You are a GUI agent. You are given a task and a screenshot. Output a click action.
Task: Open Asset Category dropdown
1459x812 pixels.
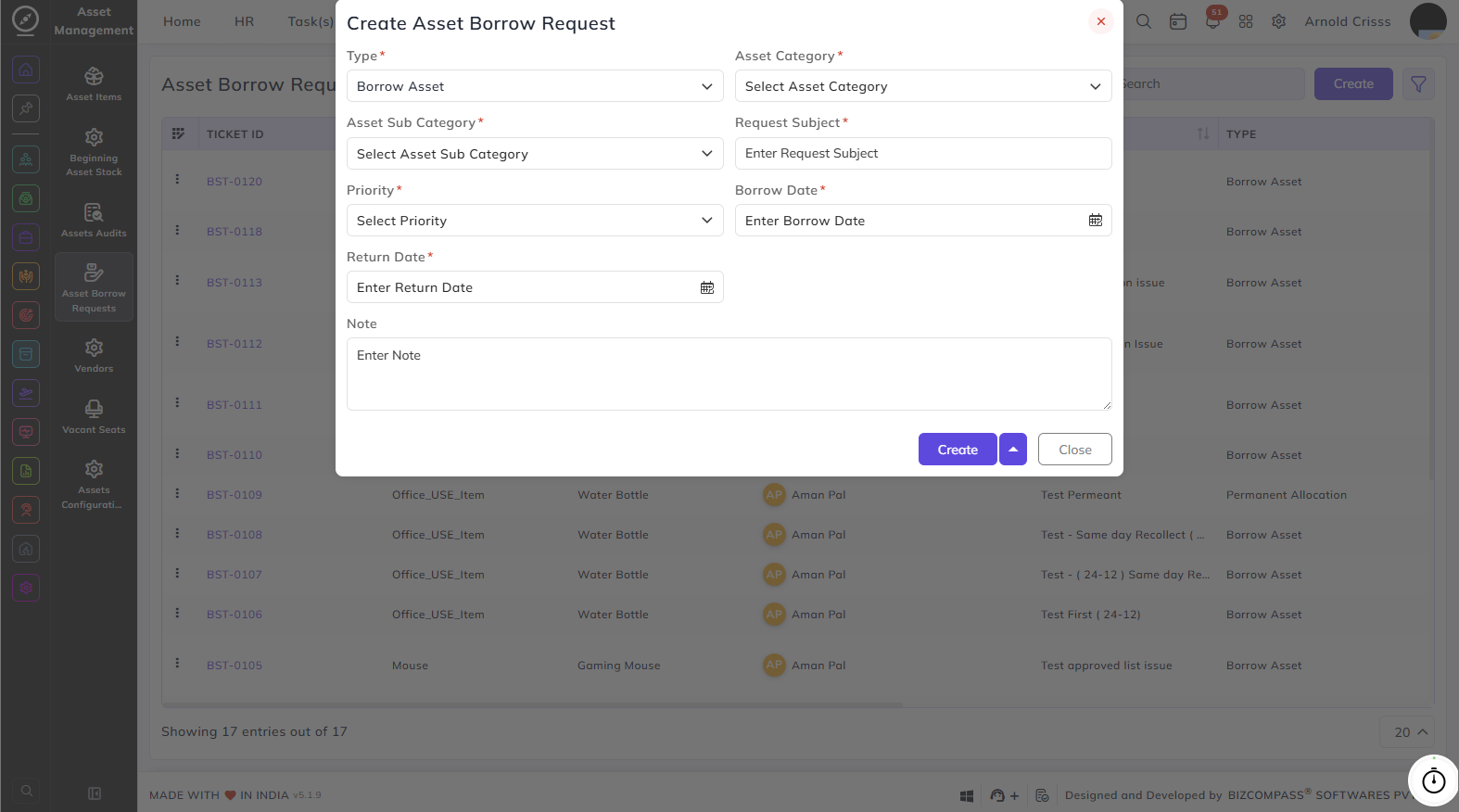[923, 86]
